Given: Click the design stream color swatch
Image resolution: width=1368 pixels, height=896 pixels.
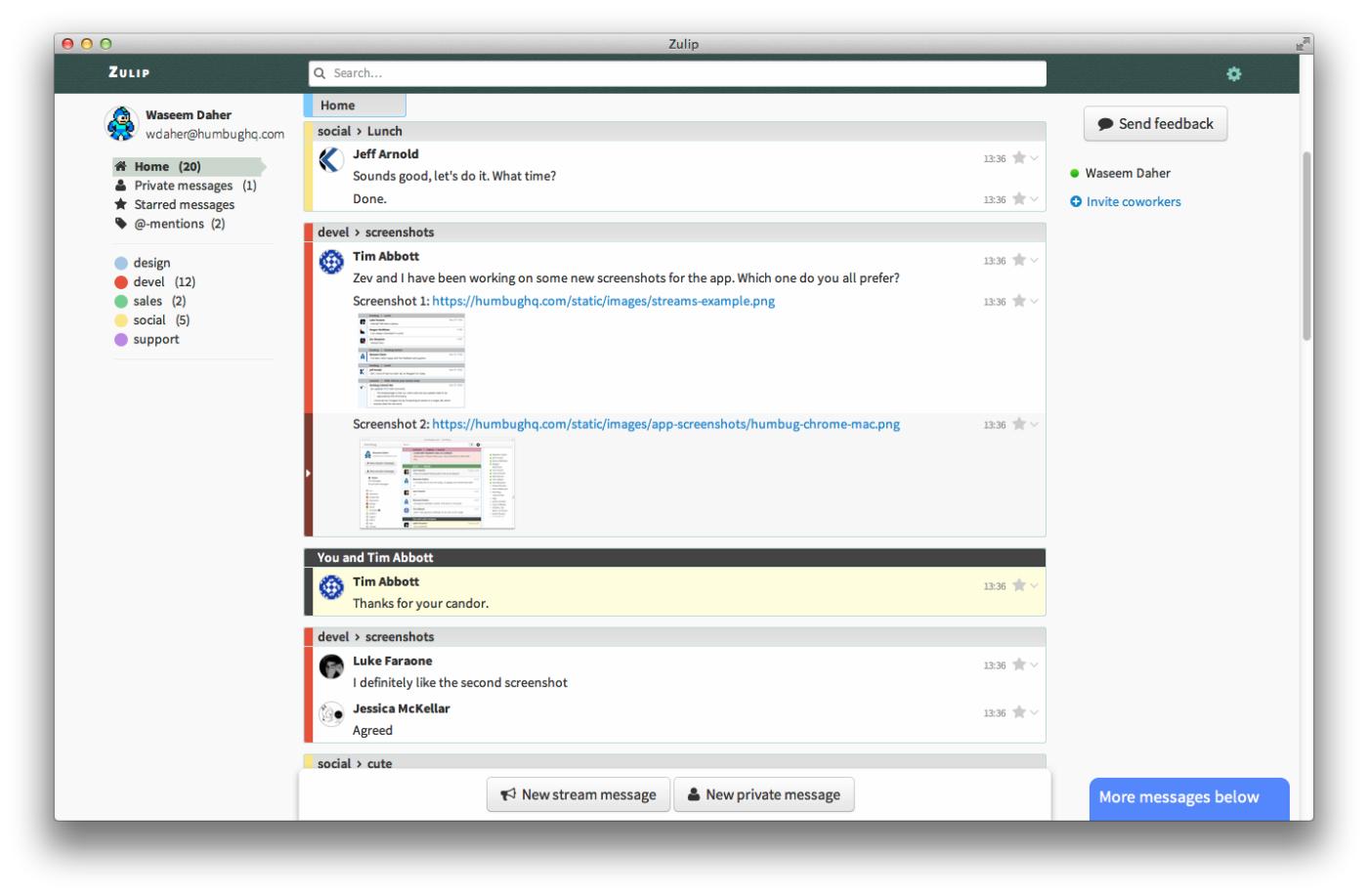Looking at the screenshot, I should 121,263.
